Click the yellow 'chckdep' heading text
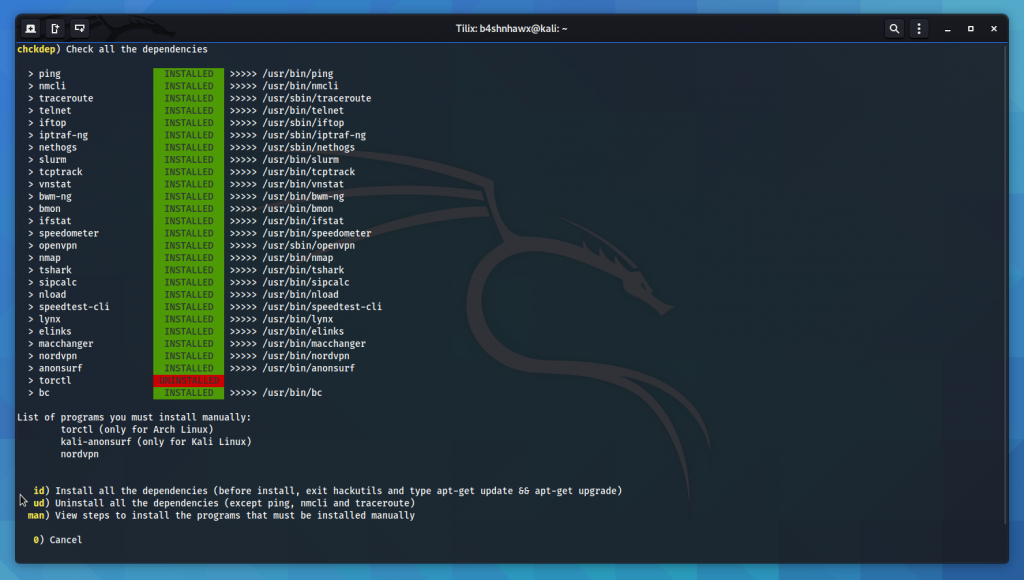This screenshot has width=1024, height=580. coord(38,49)
